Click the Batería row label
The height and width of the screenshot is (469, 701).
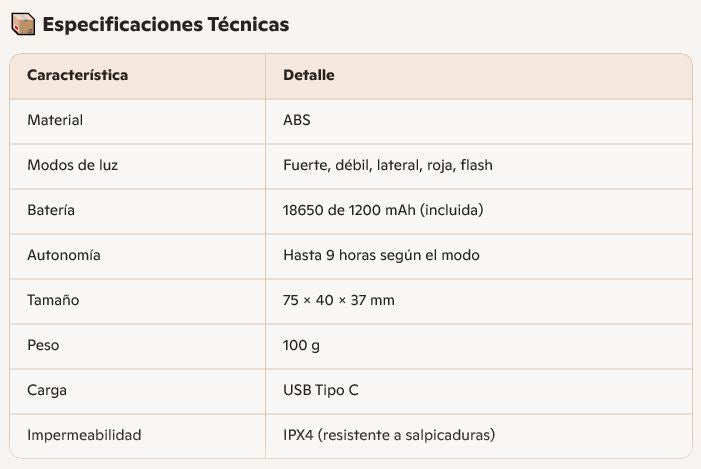click(51, 210)
